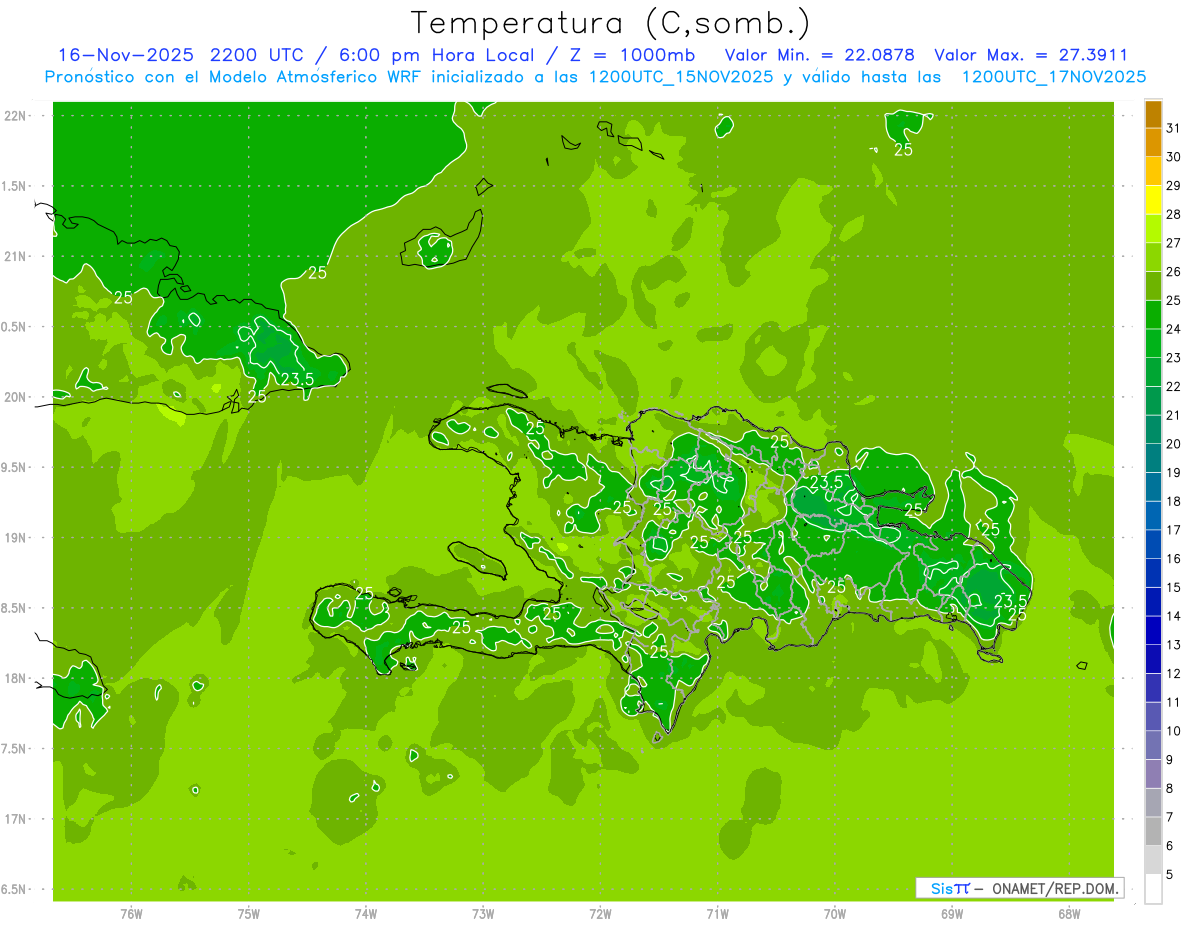Click the white swatch below label 5
Screen dimensions: 1200x927
coord(1153,889)
